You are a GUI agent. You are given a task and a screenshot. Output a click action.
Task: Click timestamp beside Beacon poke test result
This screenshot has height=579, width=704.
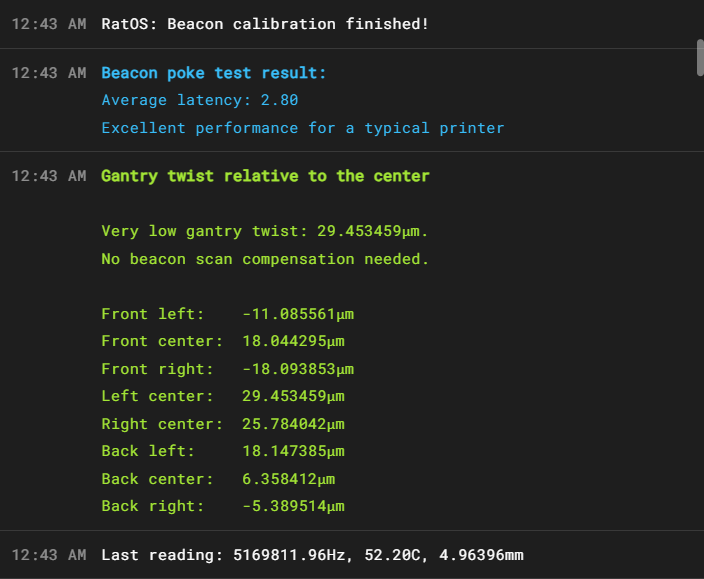click(49, 73)
